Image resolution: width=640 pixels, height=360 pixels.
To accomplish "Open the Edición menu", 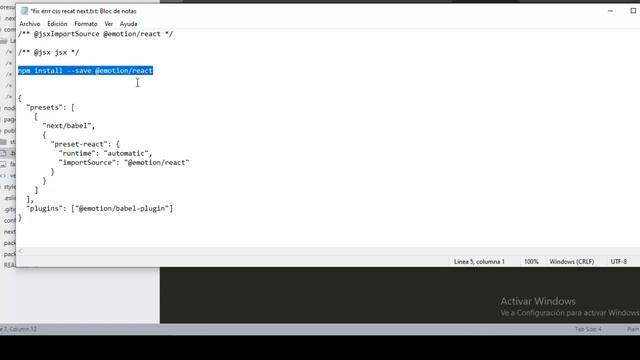I will (x=57, y=24).
